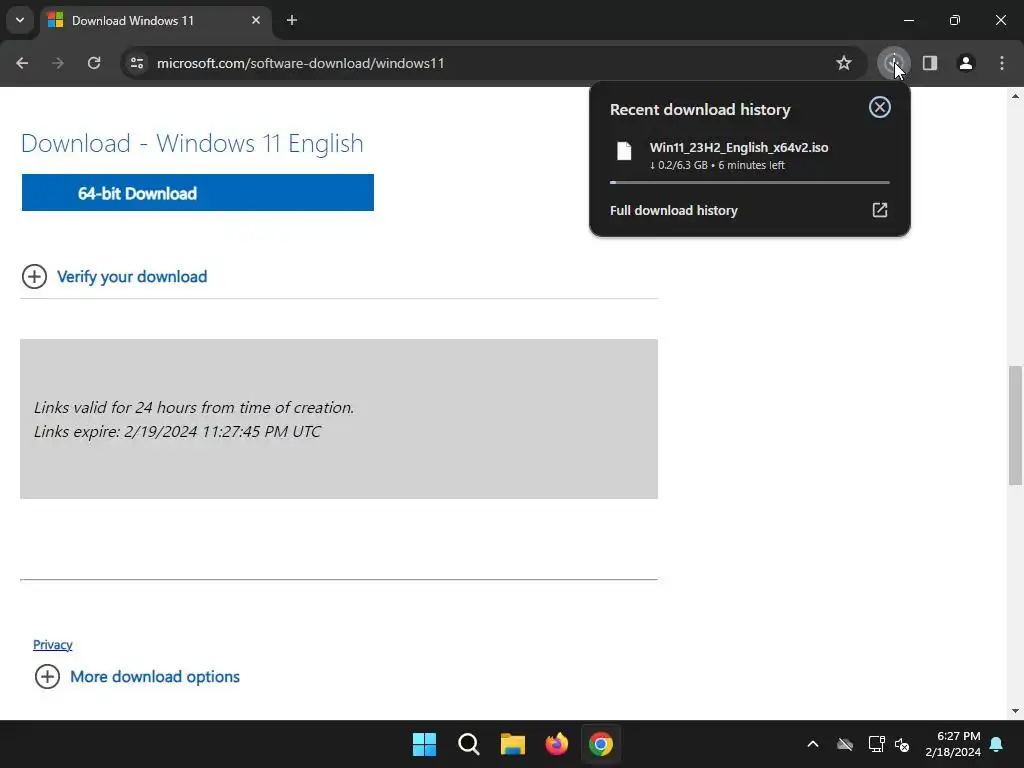Image resolution: width=1024 pixels, height=768 pixels.
Task: Open File Explorer from taskbar
Action: 513,744
